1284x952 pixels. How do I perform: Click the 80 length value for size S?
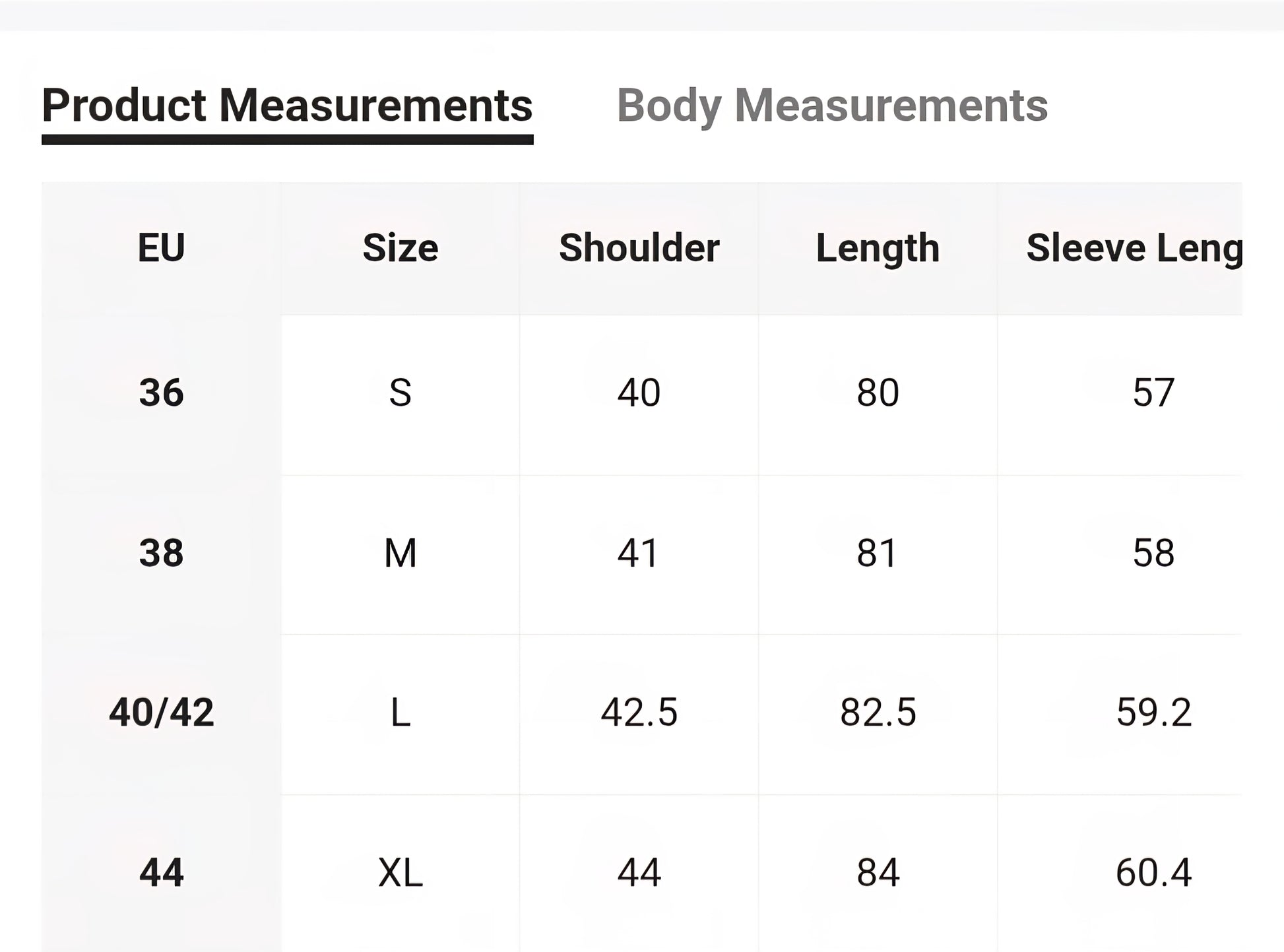(878, 393)
